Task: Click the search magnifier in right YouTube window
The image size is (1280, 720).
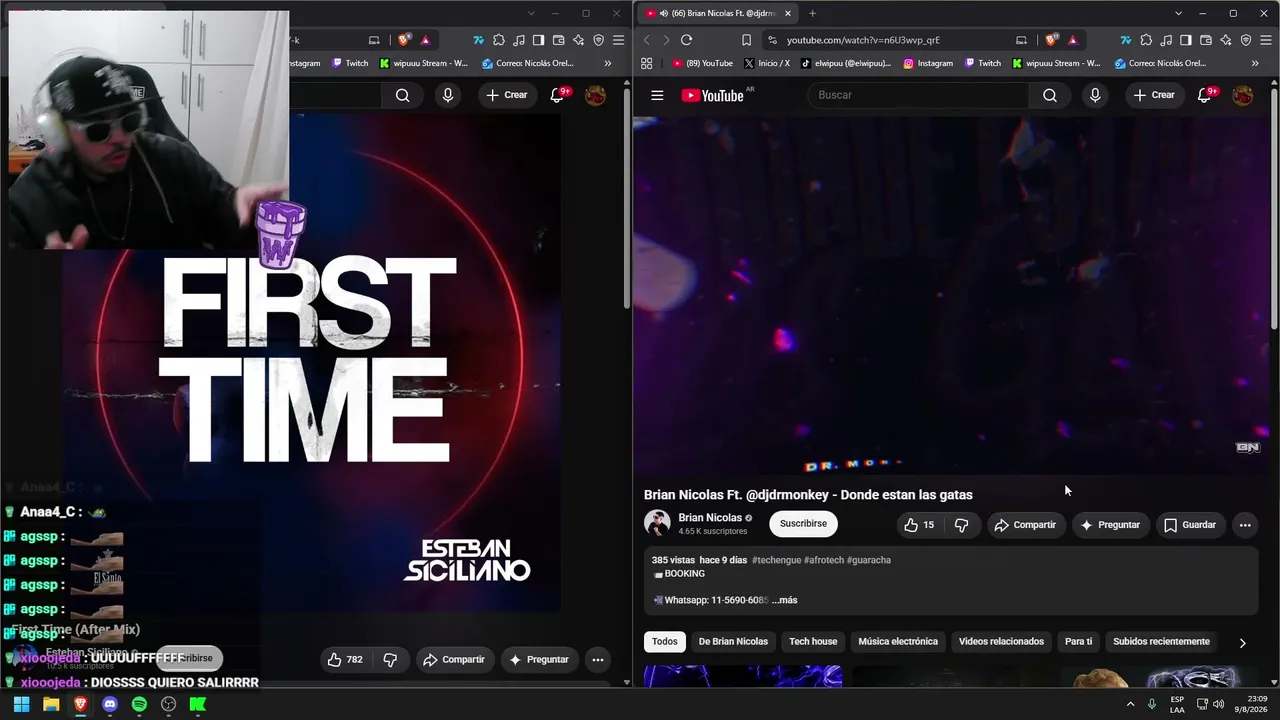Action: pyautogui.click(x=1050, y=95)
